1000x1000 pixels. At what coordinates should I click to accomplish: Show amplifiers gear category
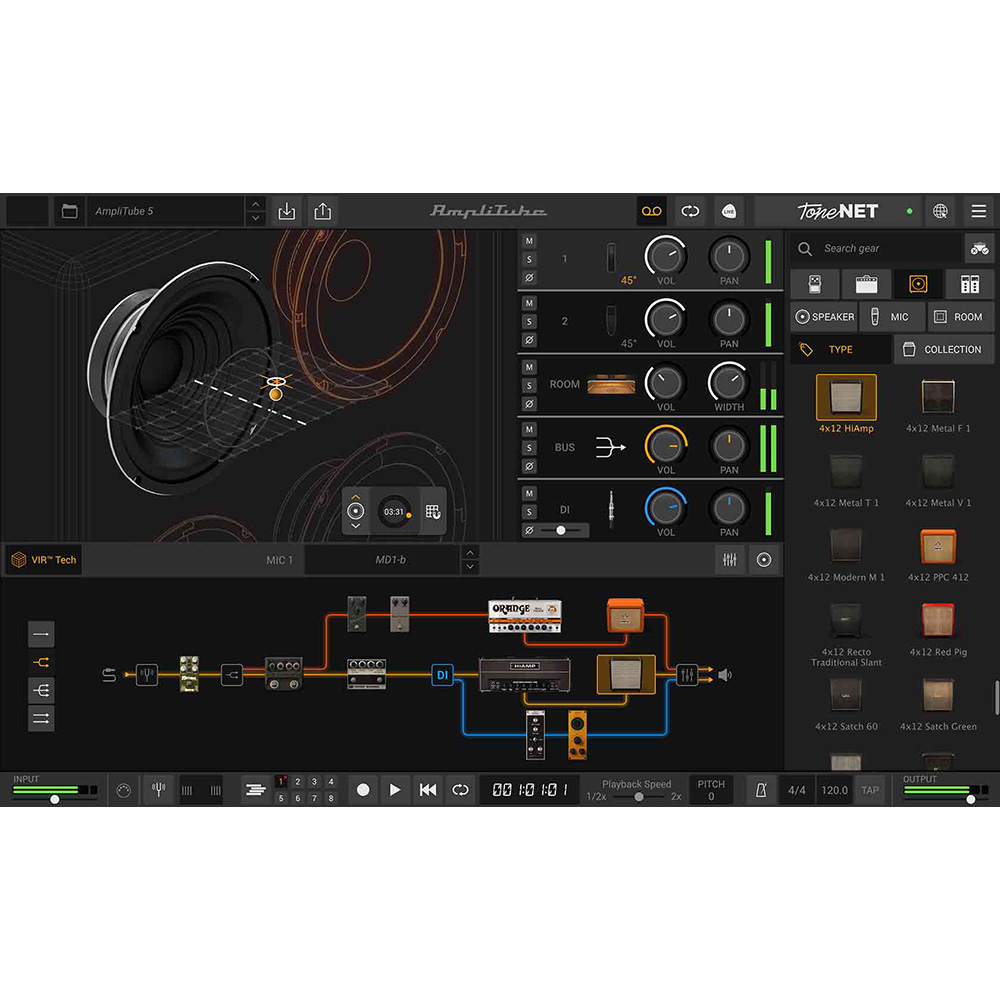(866, 284)
